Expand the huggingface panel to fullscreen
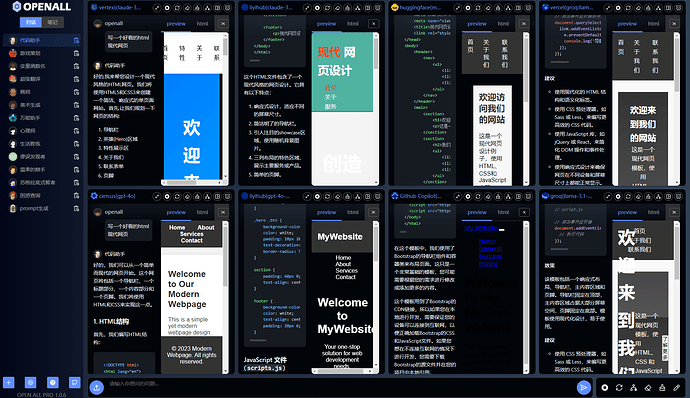Image resolution: width=690 pixels, height=398 pixels. click(458, 8)
